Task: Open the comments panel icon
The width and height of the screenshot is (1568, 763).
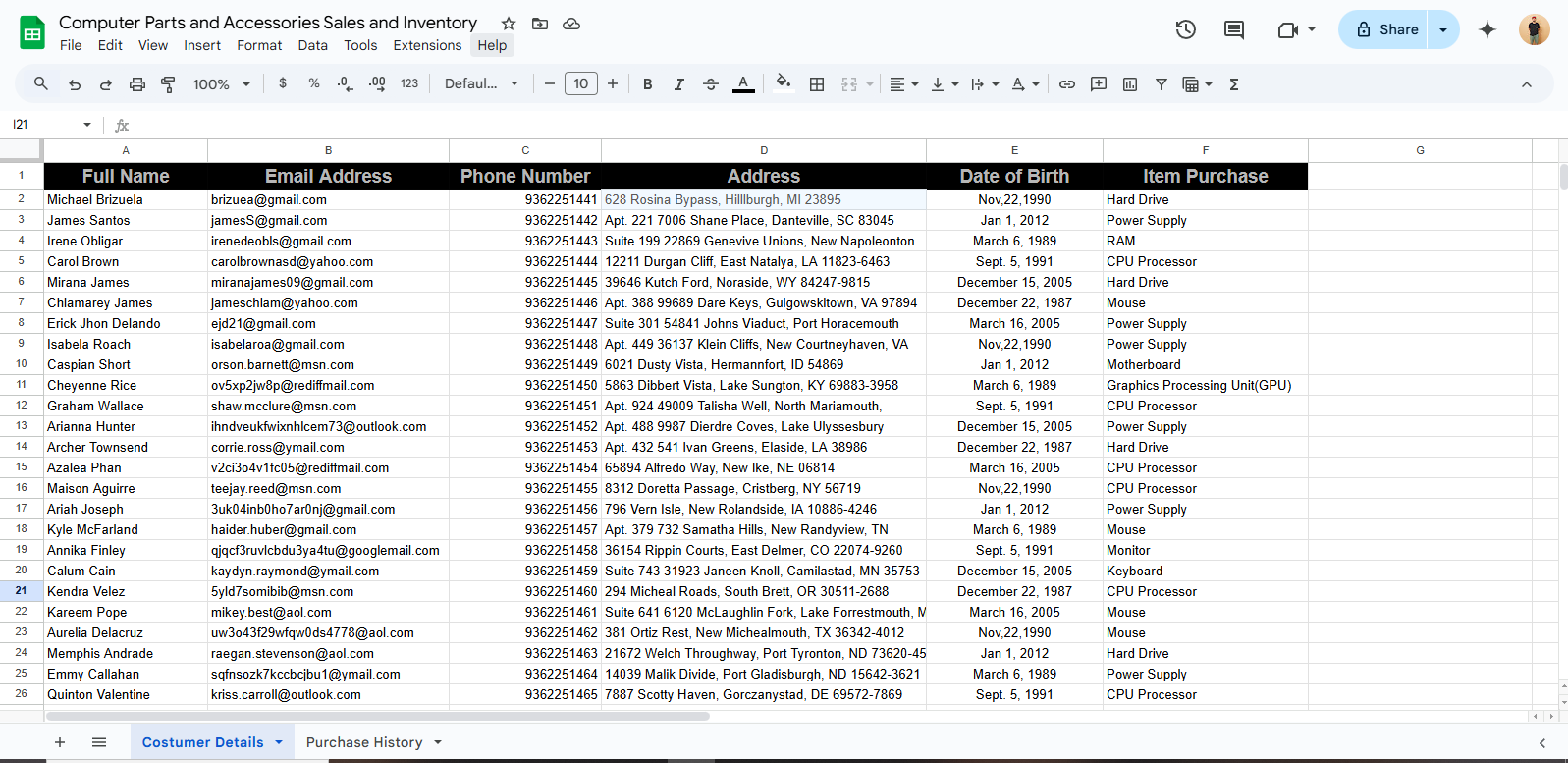Action: coord(1234,29)
